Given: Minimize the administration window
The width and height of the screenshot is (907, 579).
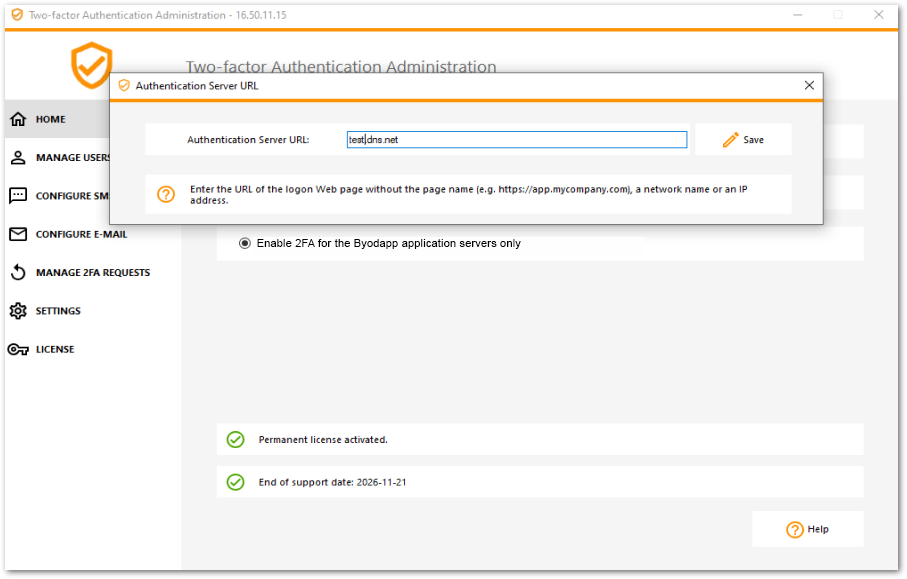Looking at the screenshot, I should (x=798, y=14).
